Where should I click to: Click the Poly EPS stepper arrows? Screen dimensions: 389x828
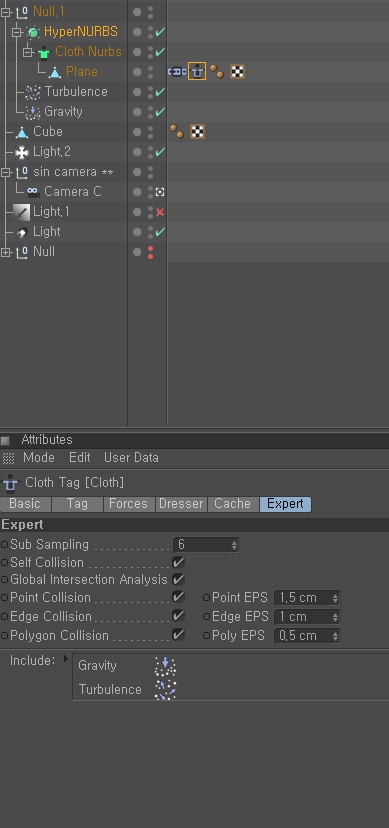335,636
